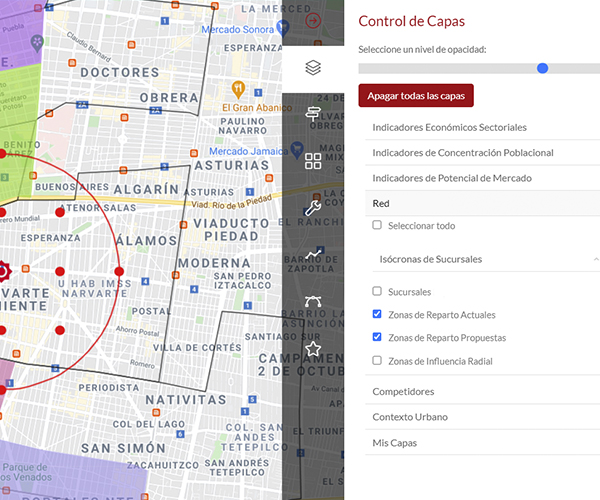The width and height of the screenshot is (600, 500).
Task: Open the layers stack icon tab
Action: click(x=313, y=68)
